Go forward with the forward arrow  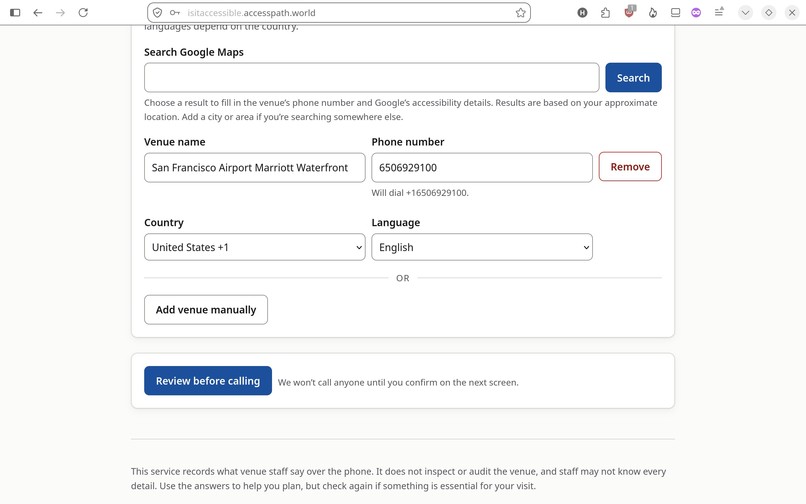click(60, 13)
